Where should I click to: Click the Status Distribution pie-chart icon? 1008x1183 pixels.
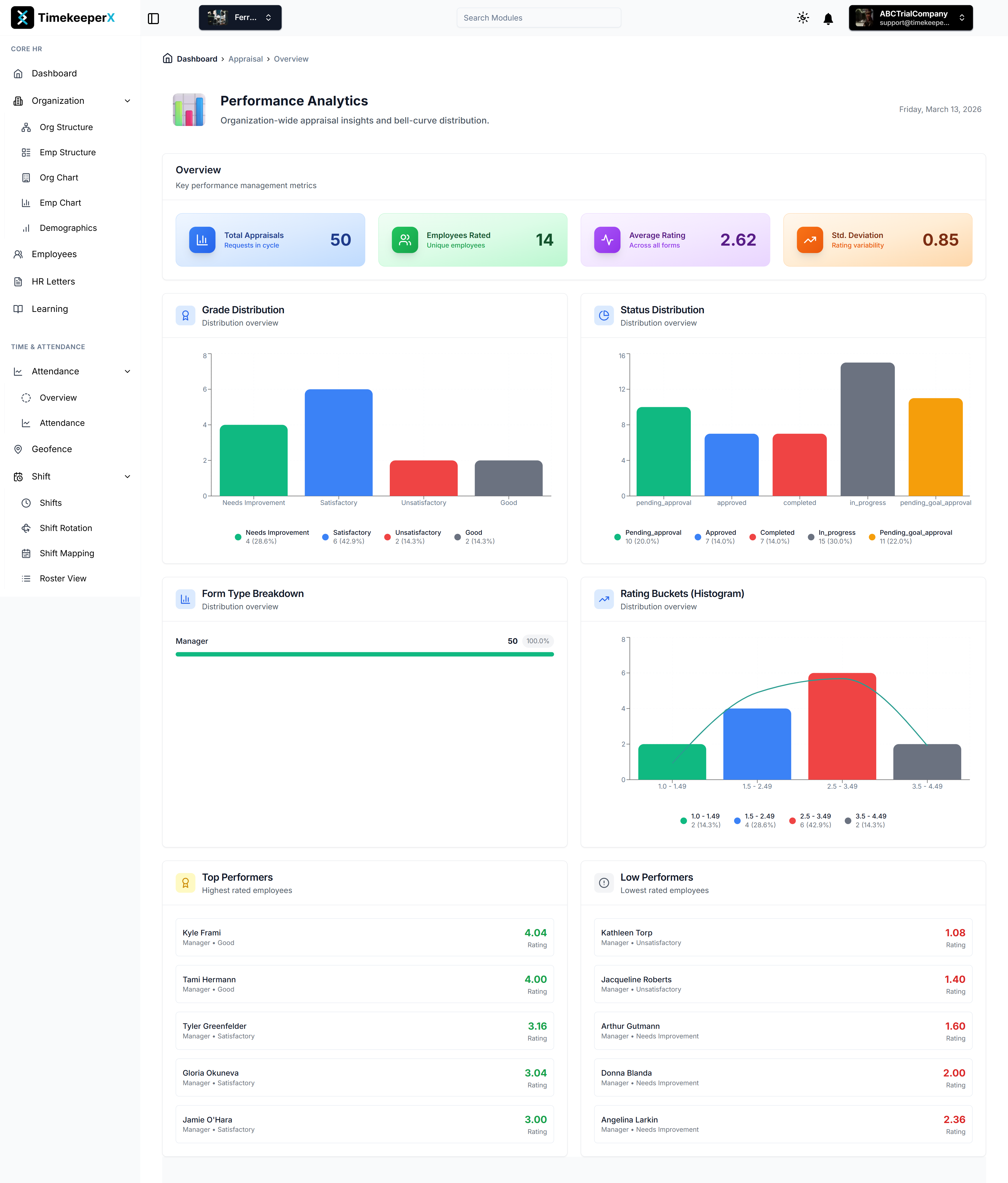coord(604,315)
